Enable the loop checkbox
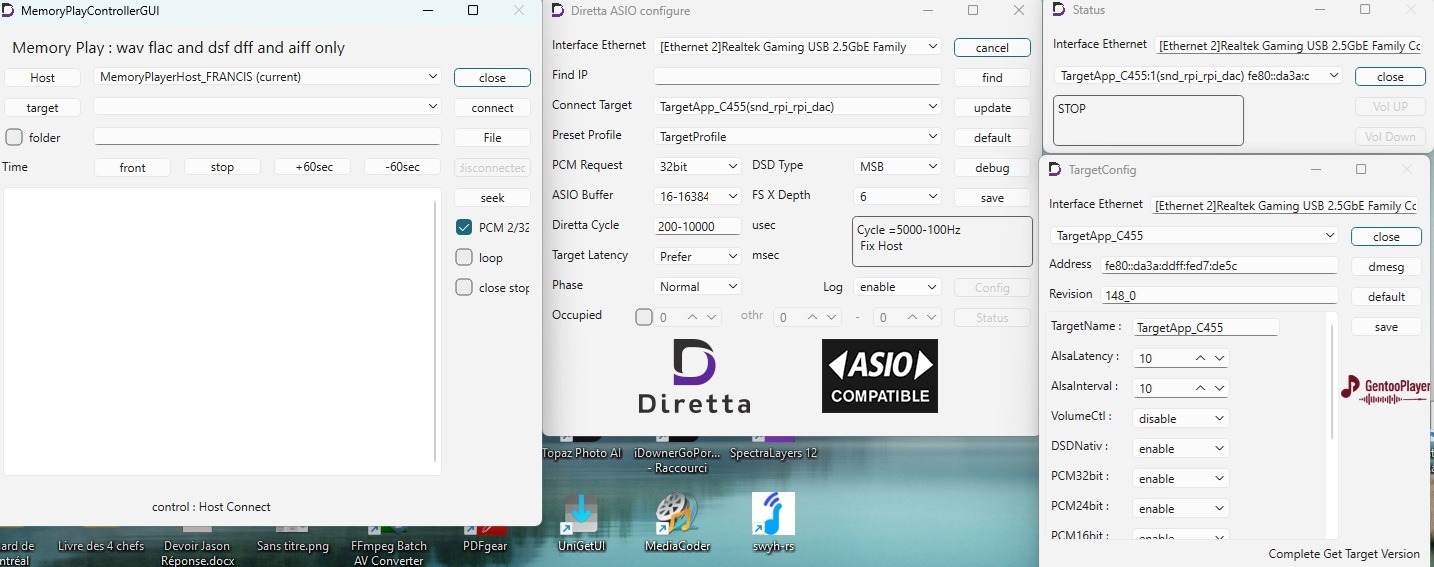The image size is (1434, 567). tap(464, 257)
